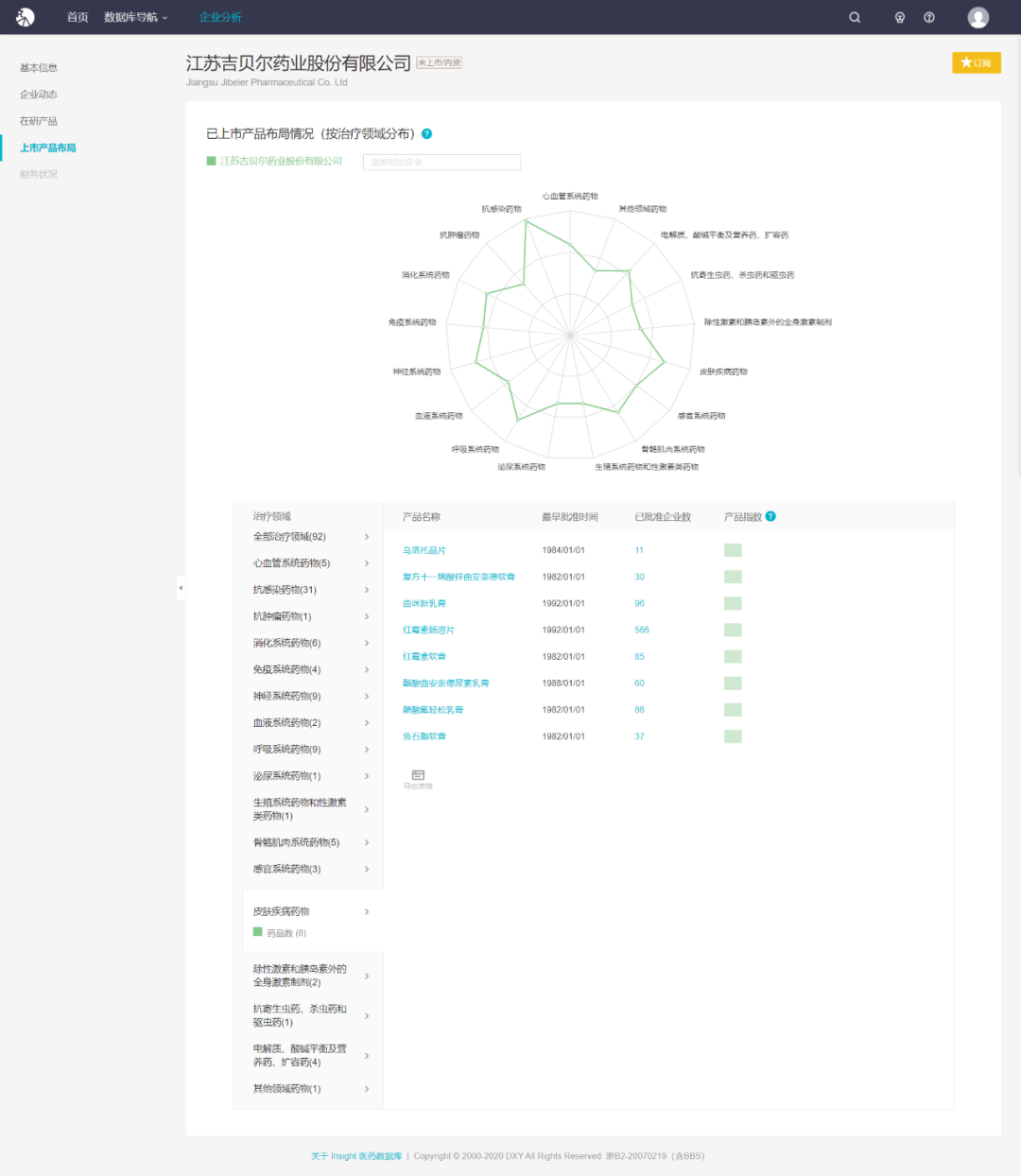Image resolution: width=1021 pixels, height=1176 pixels.
Task: Expand the 心血管系统药物(5) chevron
Action: [x=367, y=563]
